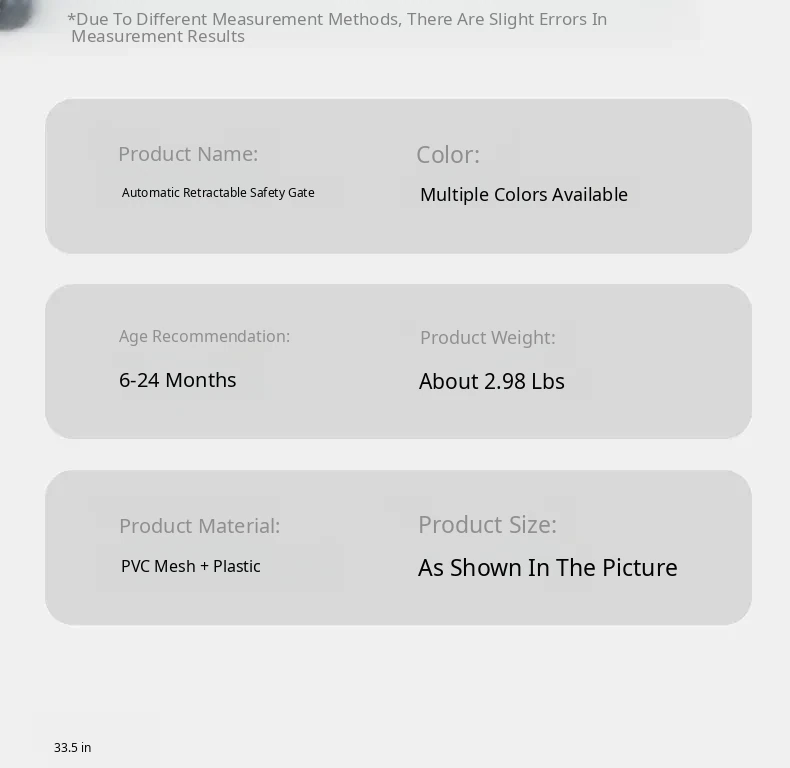Select the 'Product Size:' heading

coord(487,525)
